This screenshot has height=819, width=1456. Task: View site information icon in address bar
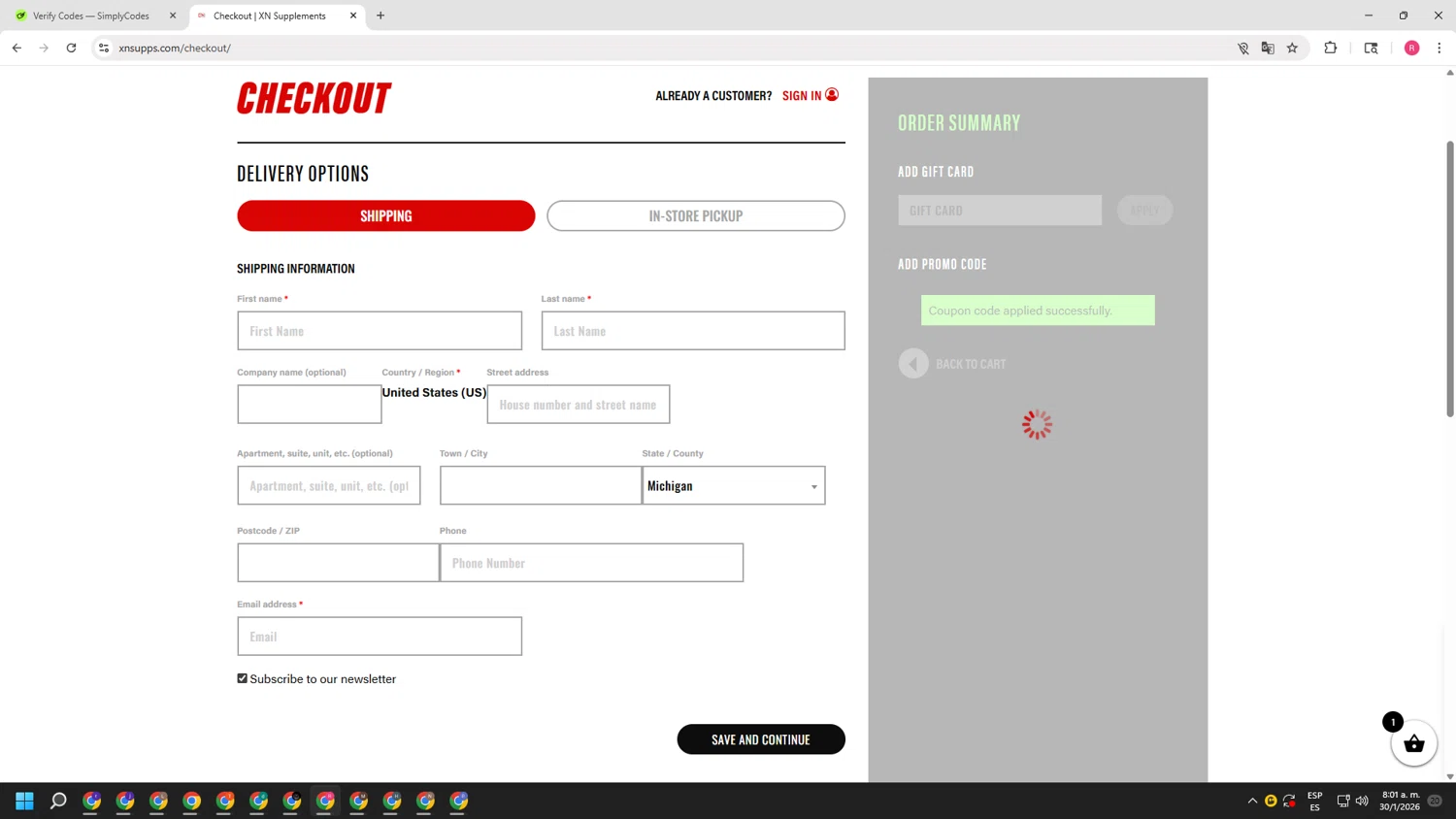tap(104, 48)
